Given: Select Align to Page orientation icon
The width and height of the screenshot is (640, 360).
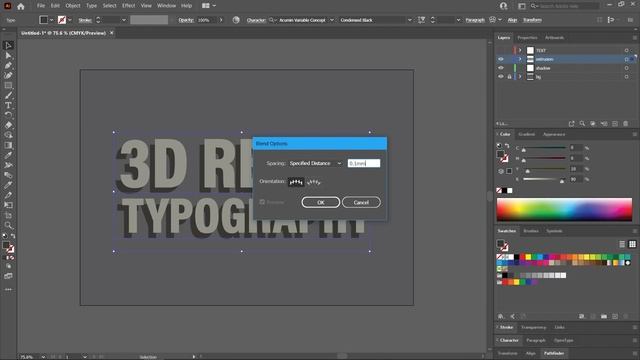Looking at the screenshot, I should [x=296, y=182].
